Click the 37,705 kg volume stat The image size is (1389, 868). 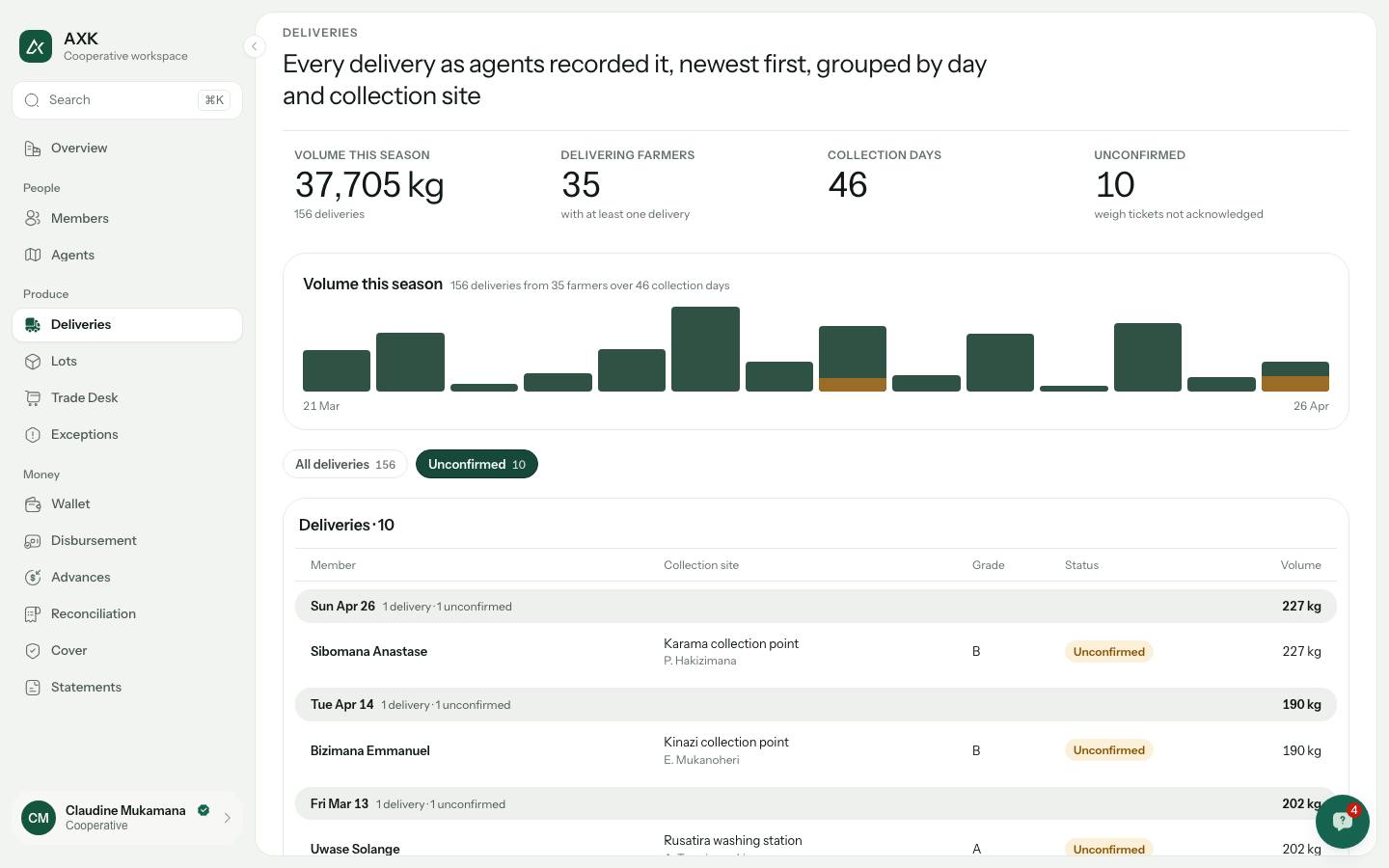click(x=369, y=184)
